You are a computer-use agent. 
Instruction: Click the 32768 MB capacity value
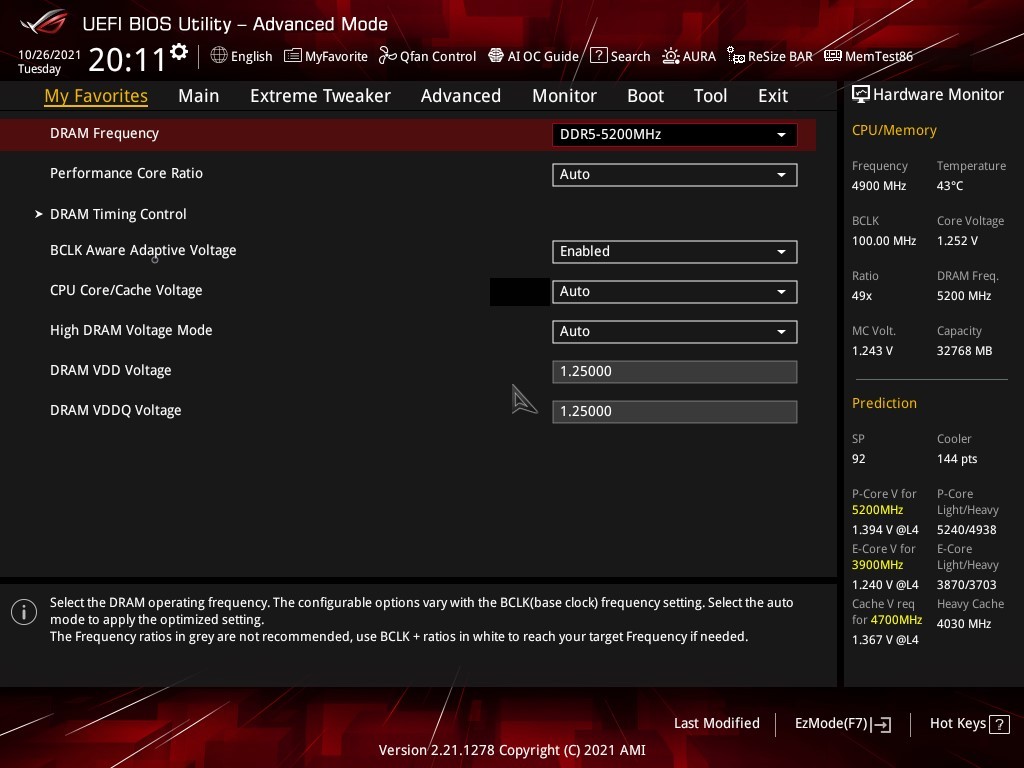point(965,351)
